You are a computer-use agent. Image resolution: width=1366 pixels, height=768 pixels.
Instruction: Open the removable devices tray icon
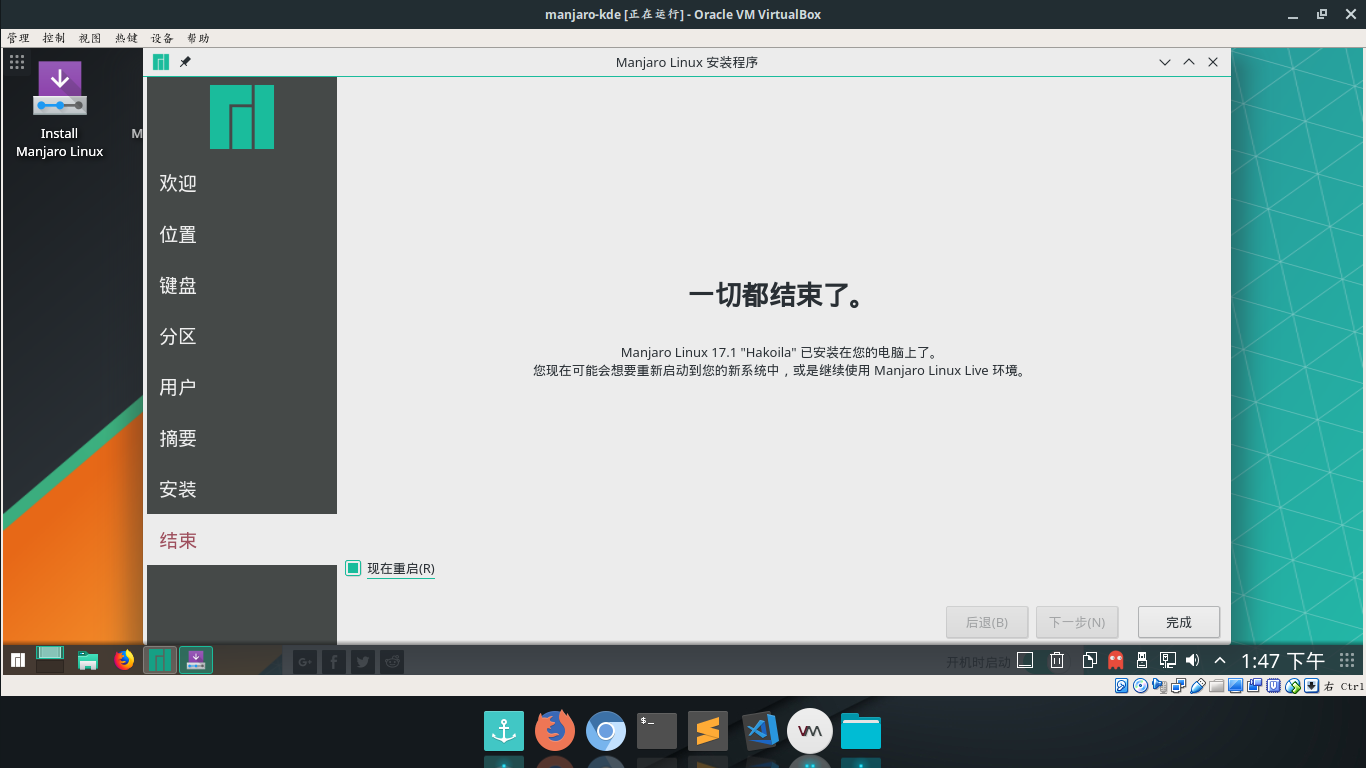point(1142,660)
